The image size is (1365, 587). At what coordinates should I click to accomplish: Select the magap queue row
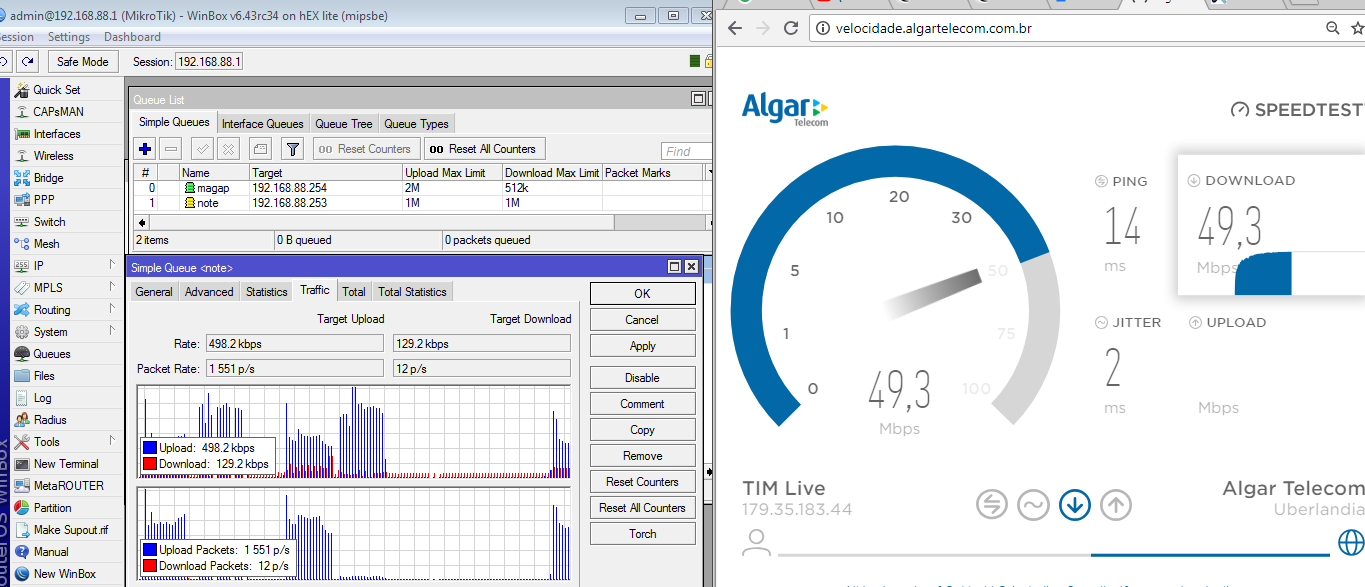click(422, 188)
